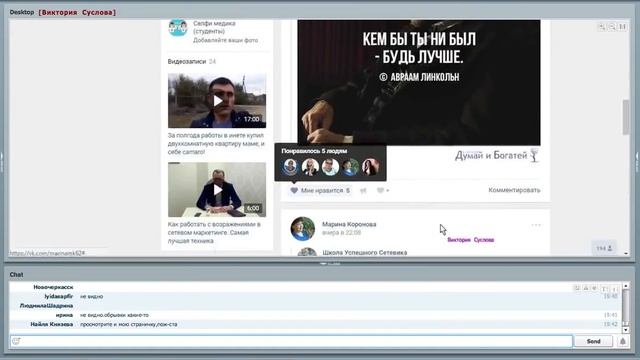Open Селфи медика group avatar
The image size is (640, 360).
tap(178, 28)
